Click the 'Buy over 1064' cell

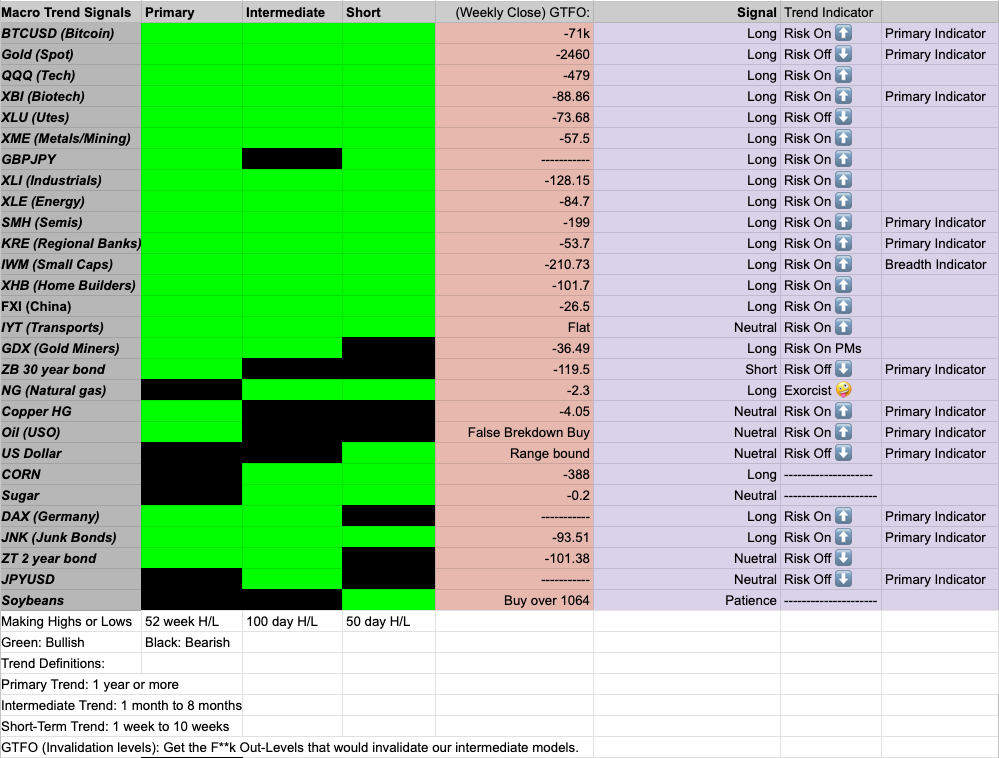pos(515,601)
